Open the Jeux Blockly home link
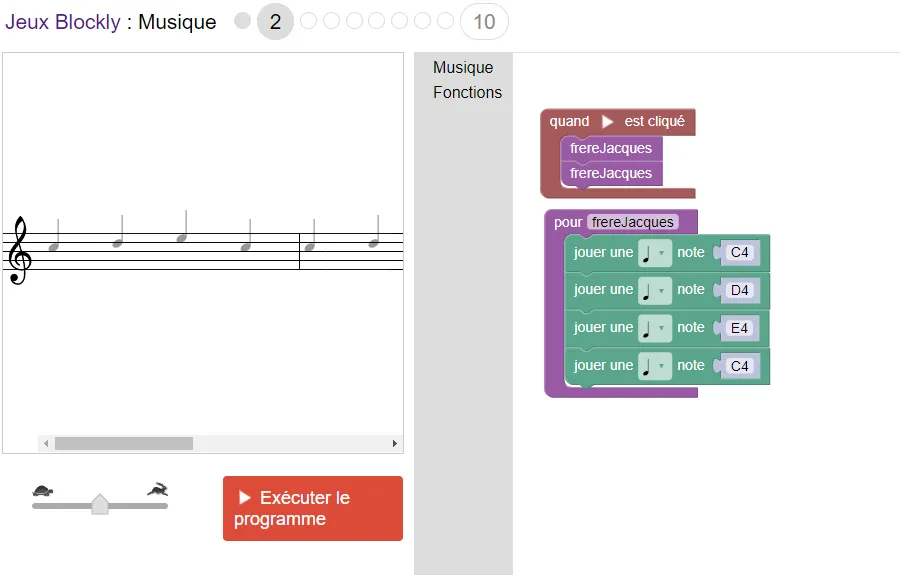Image resolution: width=900 pixels, height=575 pixels. [x=62, y=22]
